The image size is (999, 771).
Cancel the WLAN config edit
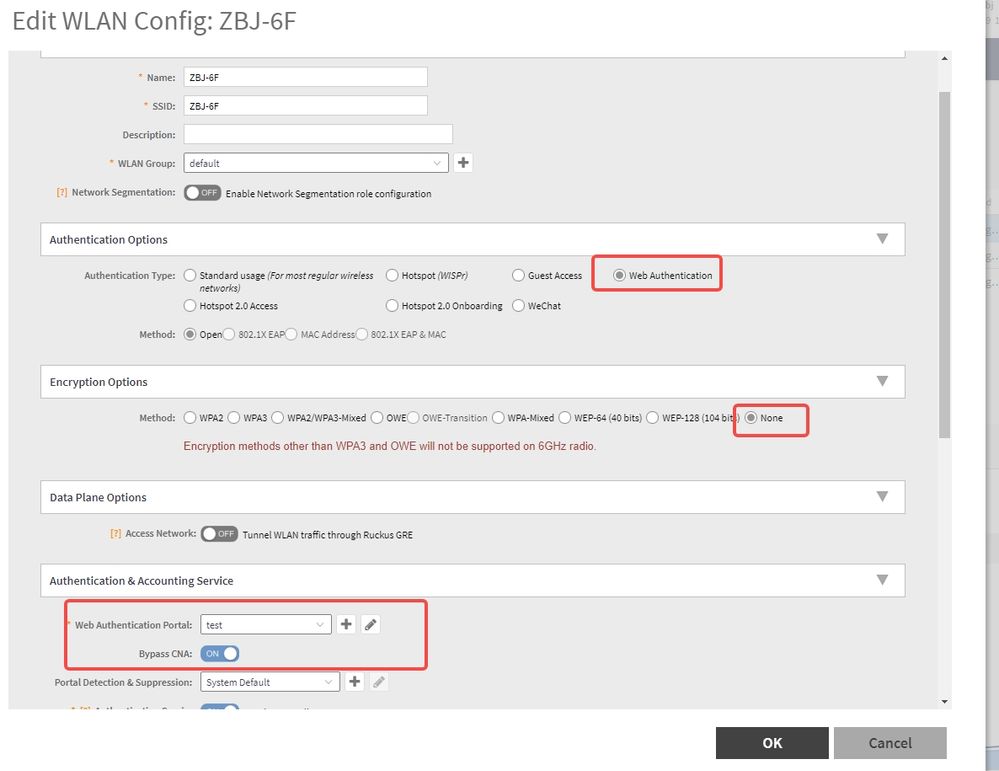(x=889, y=743)
